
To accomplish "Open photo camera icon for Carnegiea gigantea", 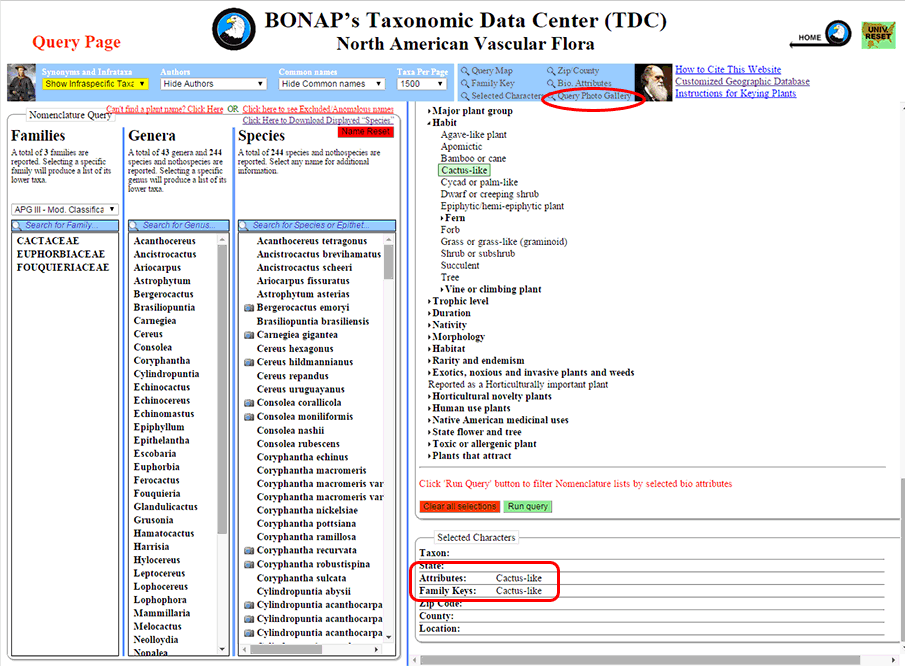I will point(249,335).
